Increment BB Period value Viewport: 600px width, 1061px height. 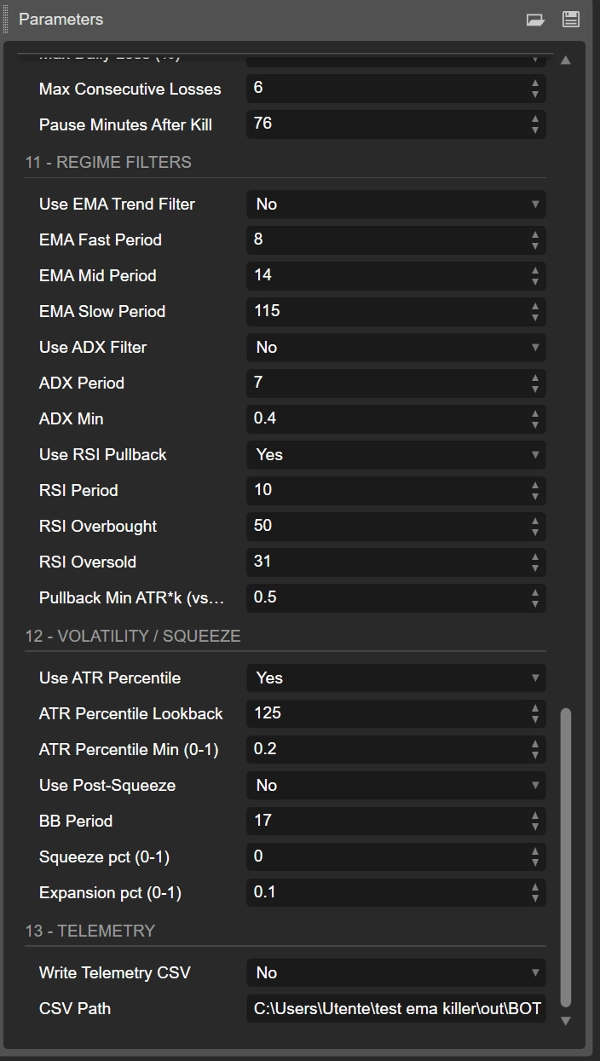(537, 817)
